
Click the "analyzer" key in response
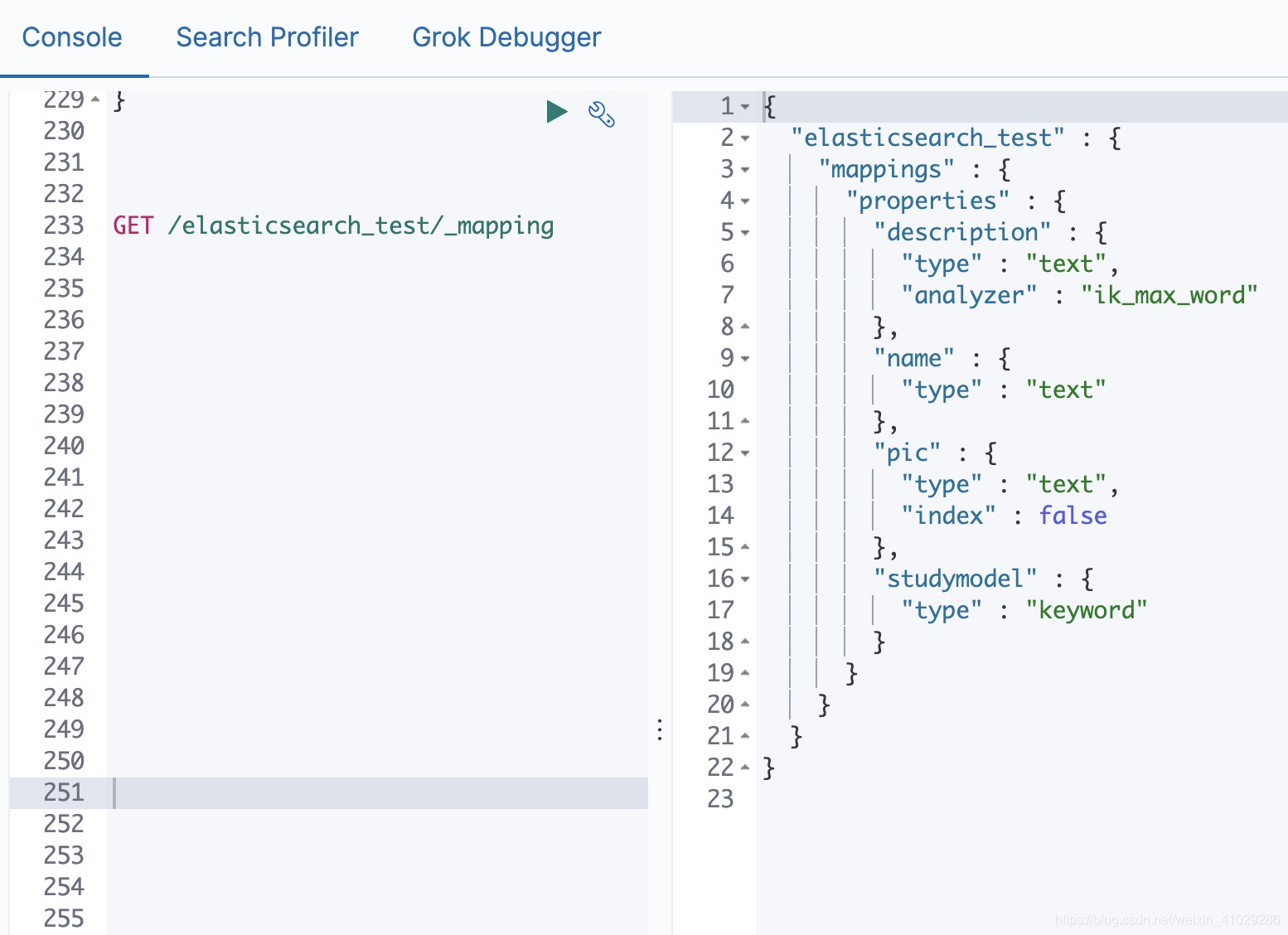pos(969,295)
